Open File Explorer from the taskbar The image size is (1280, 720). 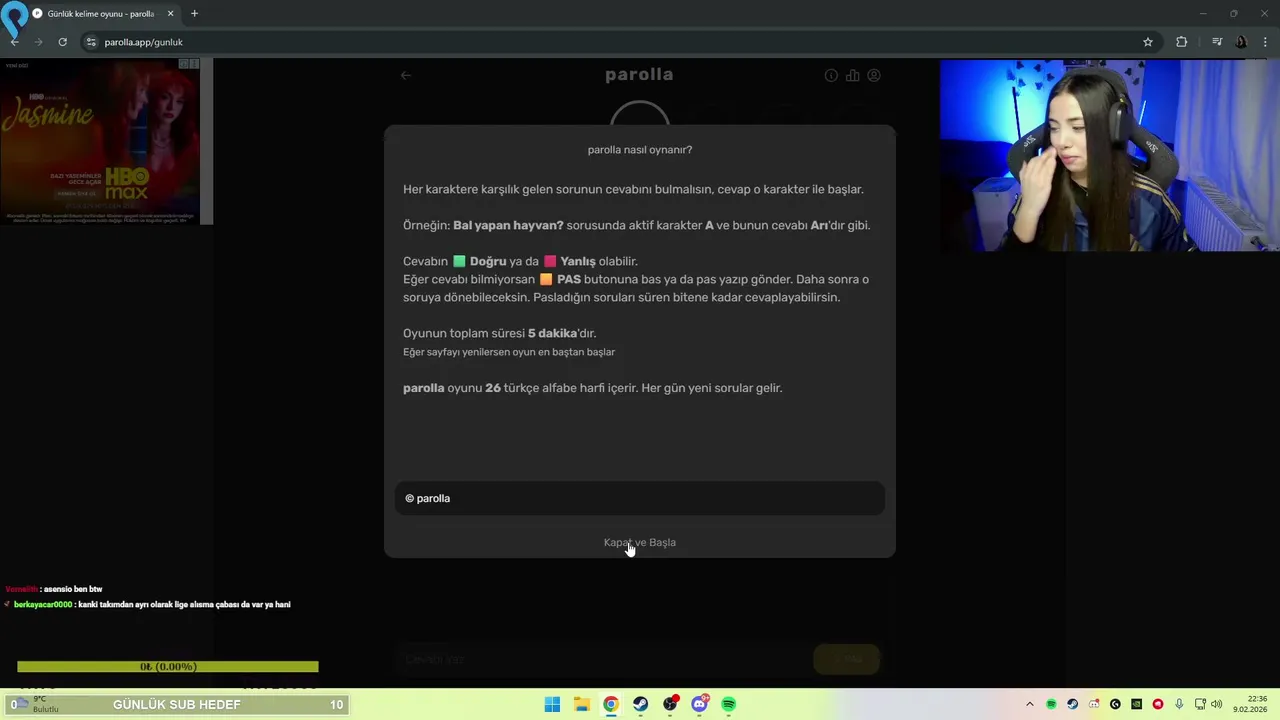581,705
